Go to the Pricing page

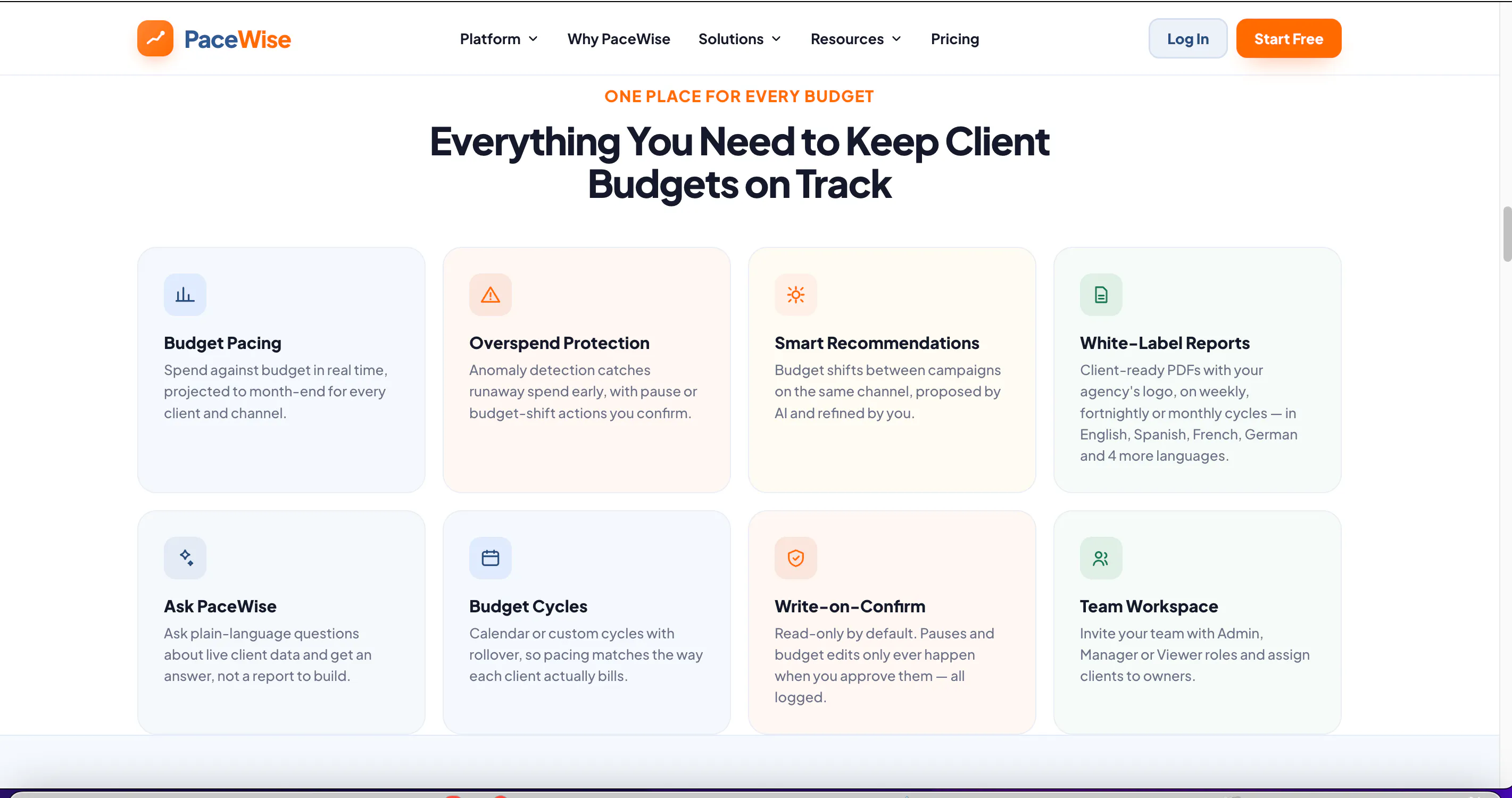click(x=955, y=39)
